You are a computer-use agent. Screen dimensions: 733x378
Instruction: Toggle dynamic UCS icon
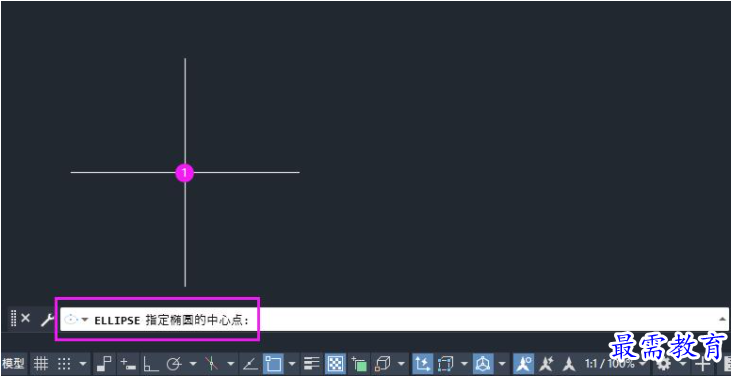[422, 363]
